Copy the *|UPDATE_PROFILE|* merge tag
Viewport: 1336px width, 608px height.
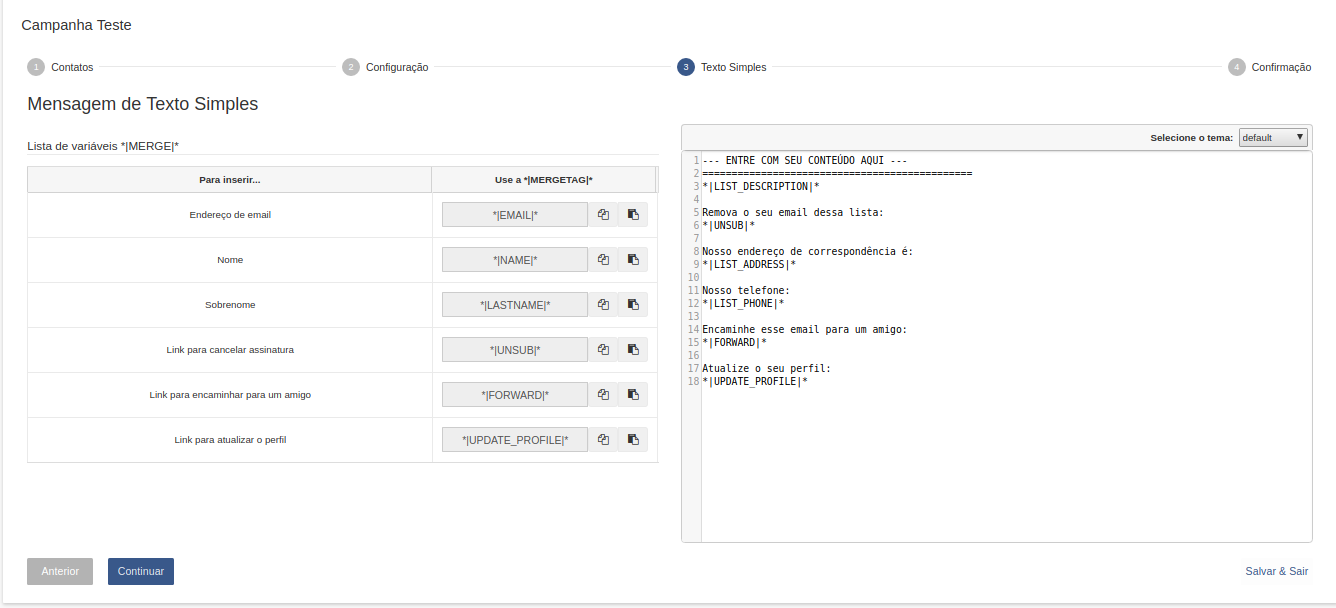click(603, 440)
